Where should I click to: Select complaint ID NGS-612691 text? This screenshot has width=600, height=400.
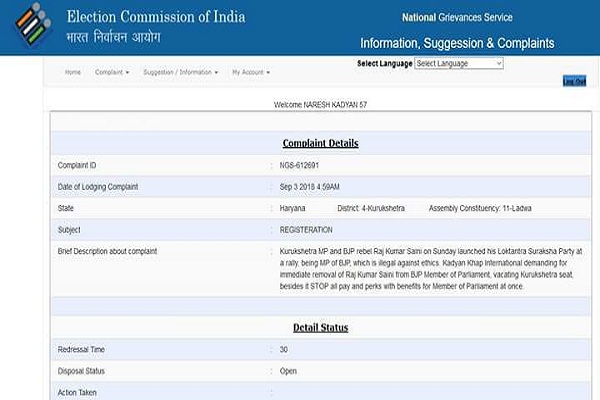coord(299,165)
